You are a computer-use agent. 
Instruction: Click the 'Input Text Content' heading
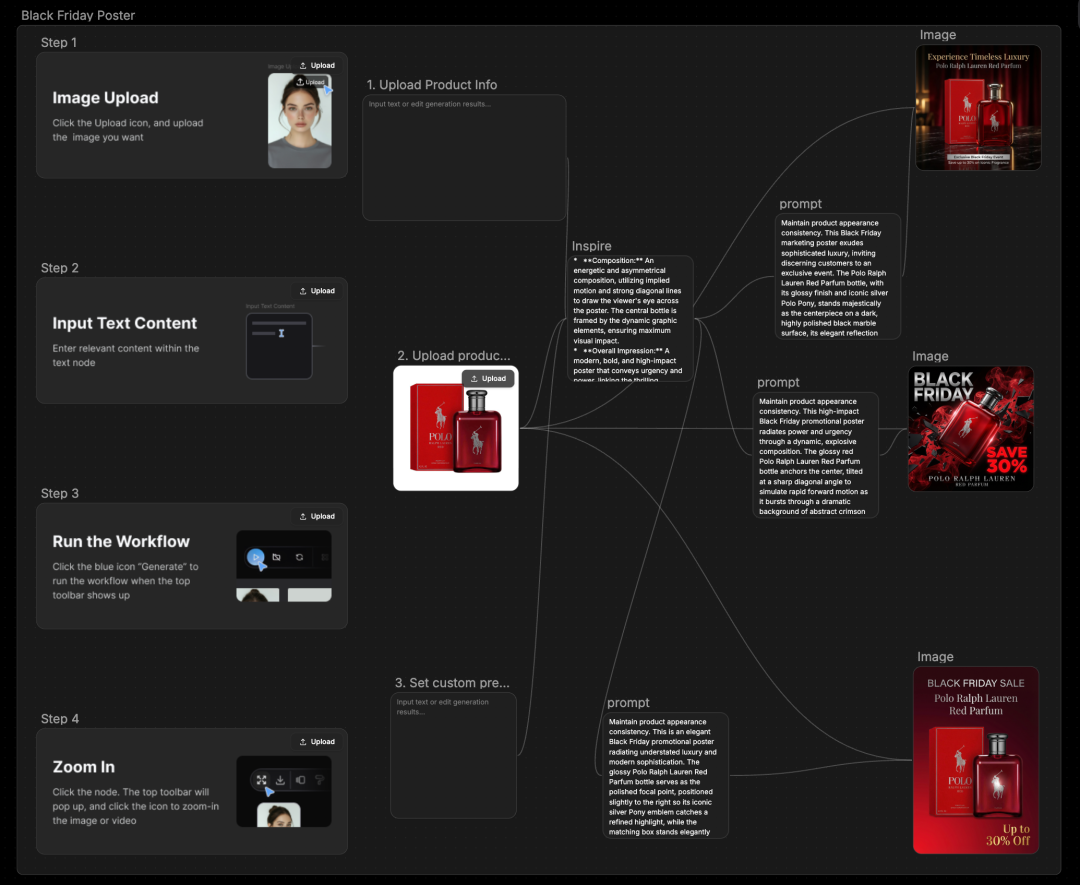[x=125, y=323]
